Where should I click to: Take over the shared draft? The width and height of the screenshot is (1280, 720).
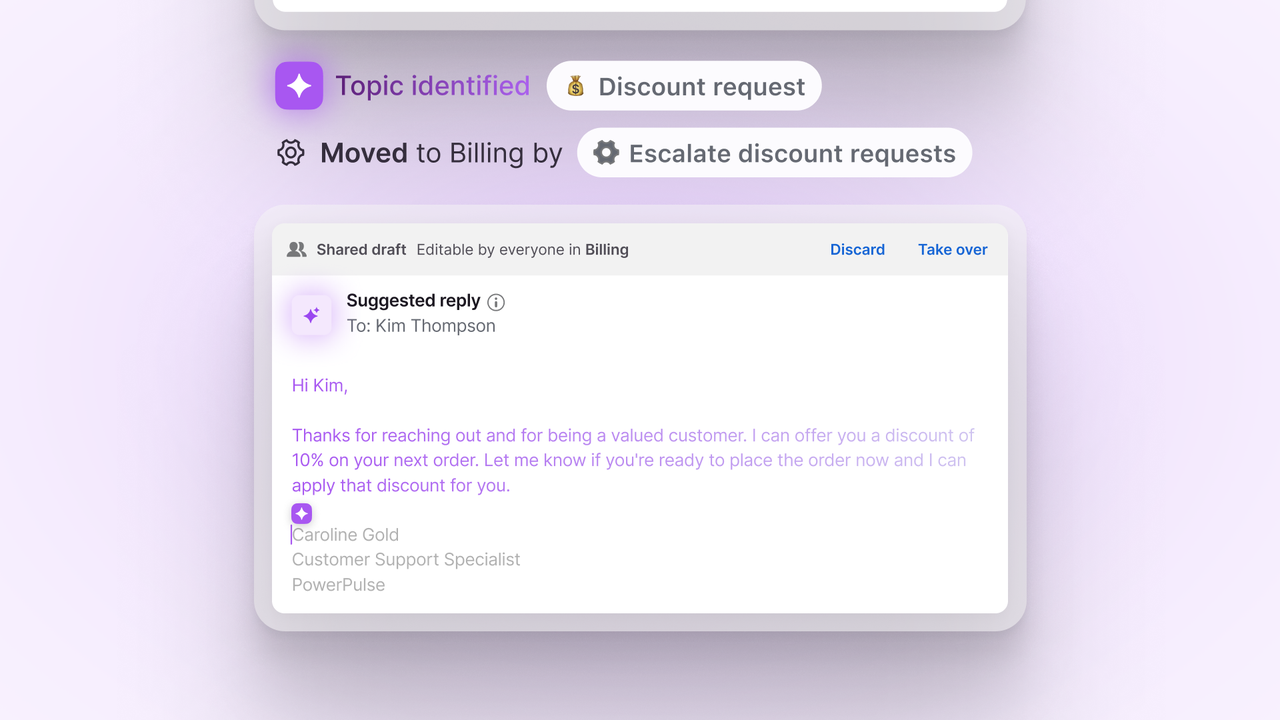pos(952,250)
